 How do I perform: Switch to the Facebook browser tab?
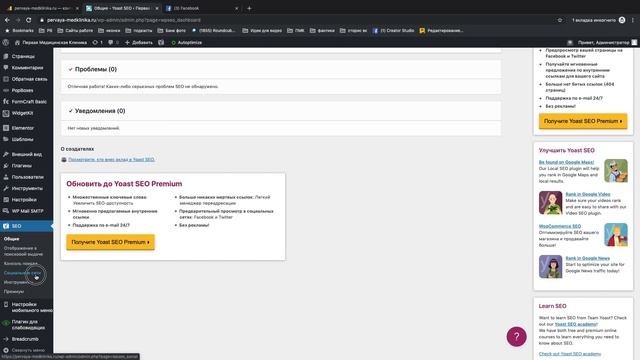click(202, 8)
